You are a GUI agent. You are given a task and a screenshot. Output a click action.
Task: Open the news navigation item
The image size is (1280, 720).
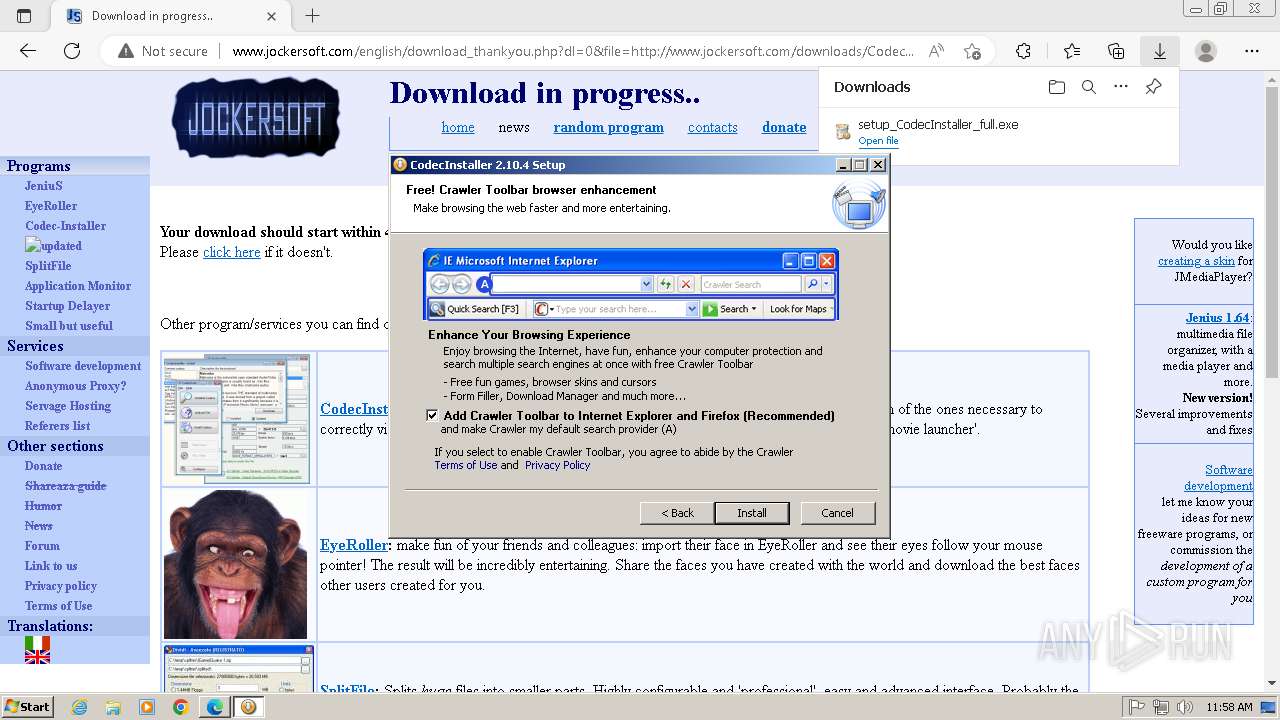tap(514, 127)
